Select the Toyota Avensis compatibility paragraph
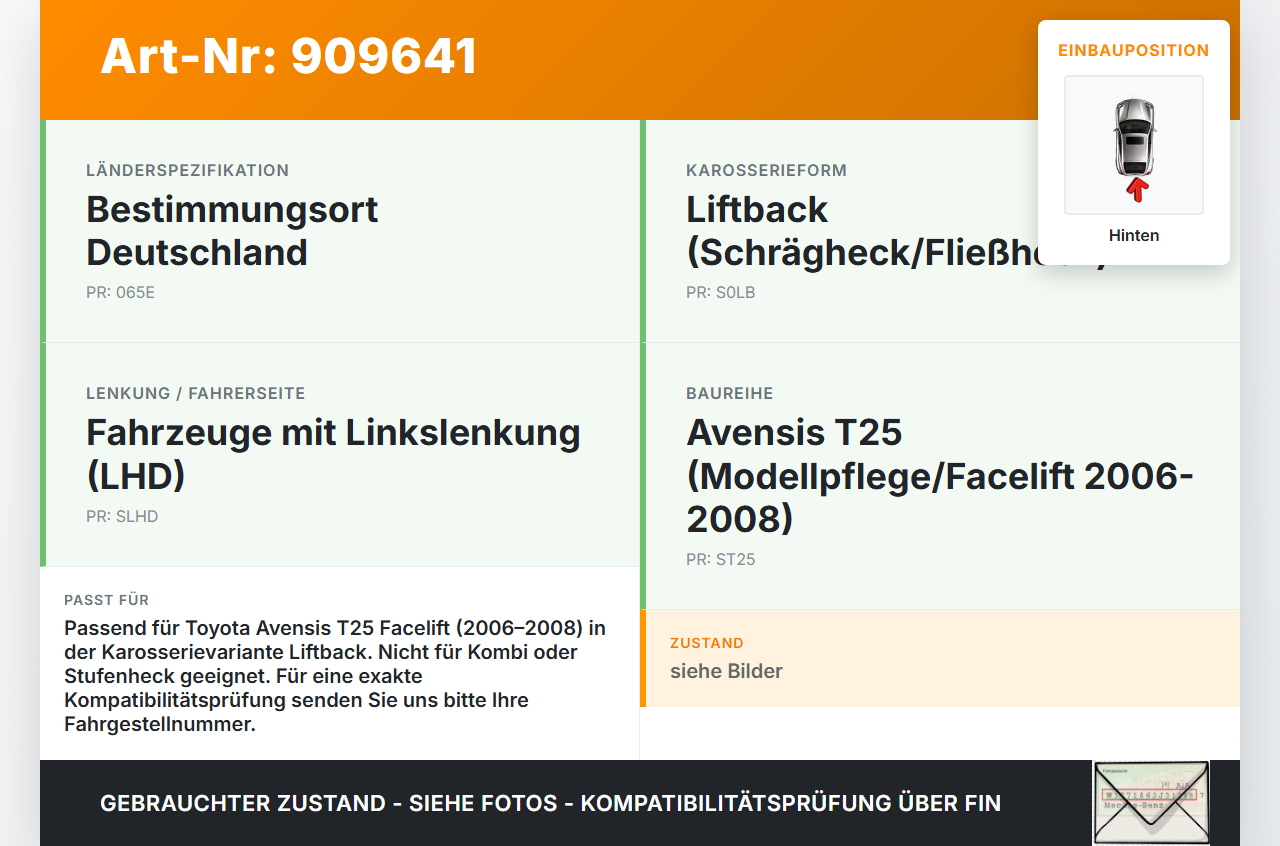The height and width of the screenshot is (846, 1280). pos(335,676)
